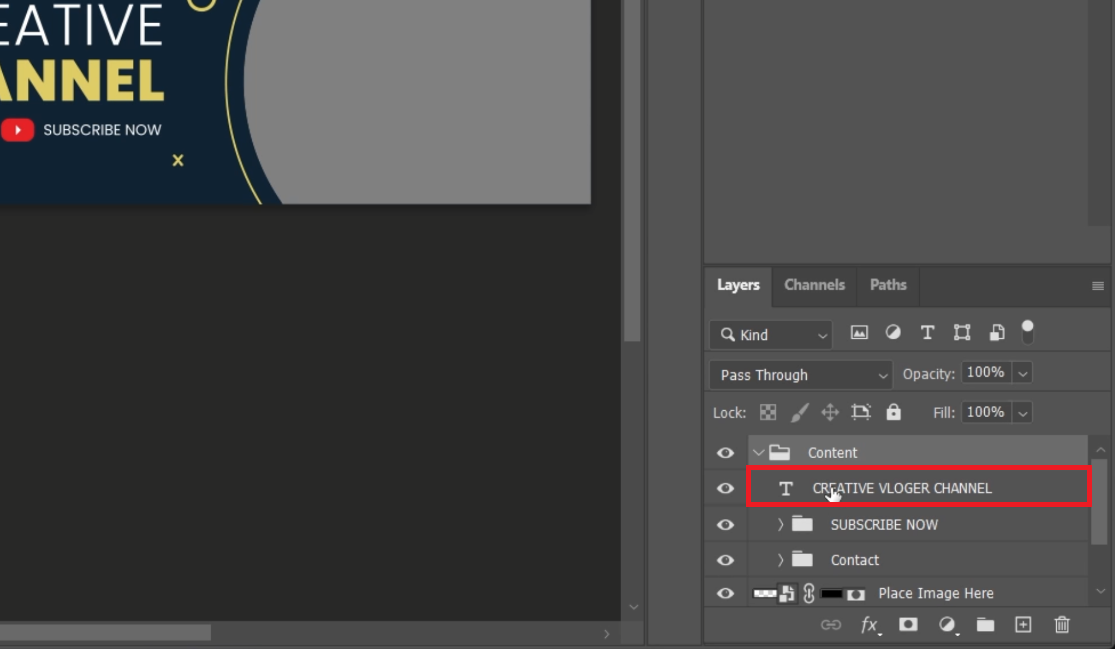Hide CREATIVE VLOGER CHANNEL layer
The height and width of the screenshot is (649, 1115).
coord(725,488)
